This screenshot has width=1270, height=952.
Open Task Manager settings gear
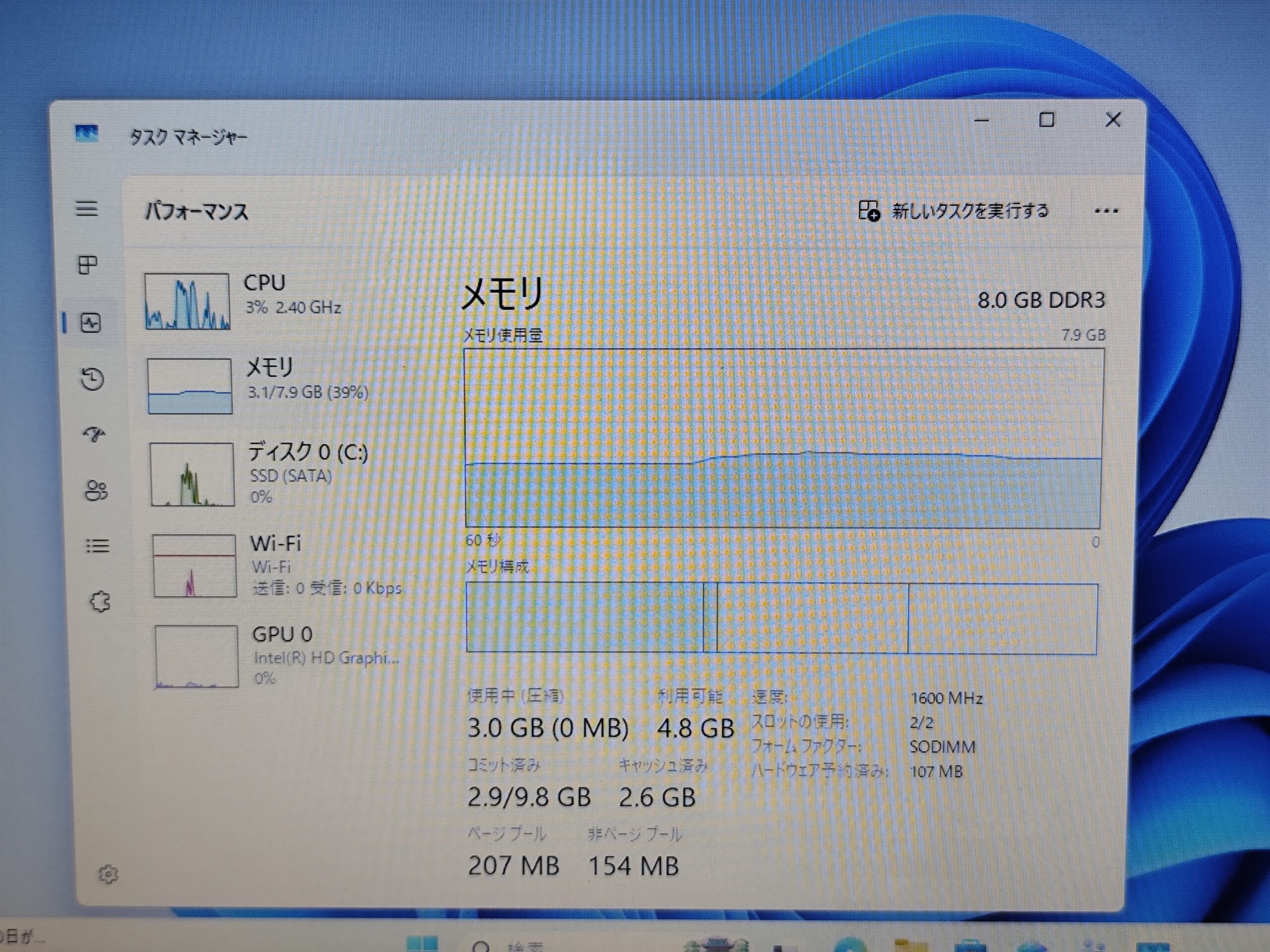pyautogui.click(x=108, y=875)
